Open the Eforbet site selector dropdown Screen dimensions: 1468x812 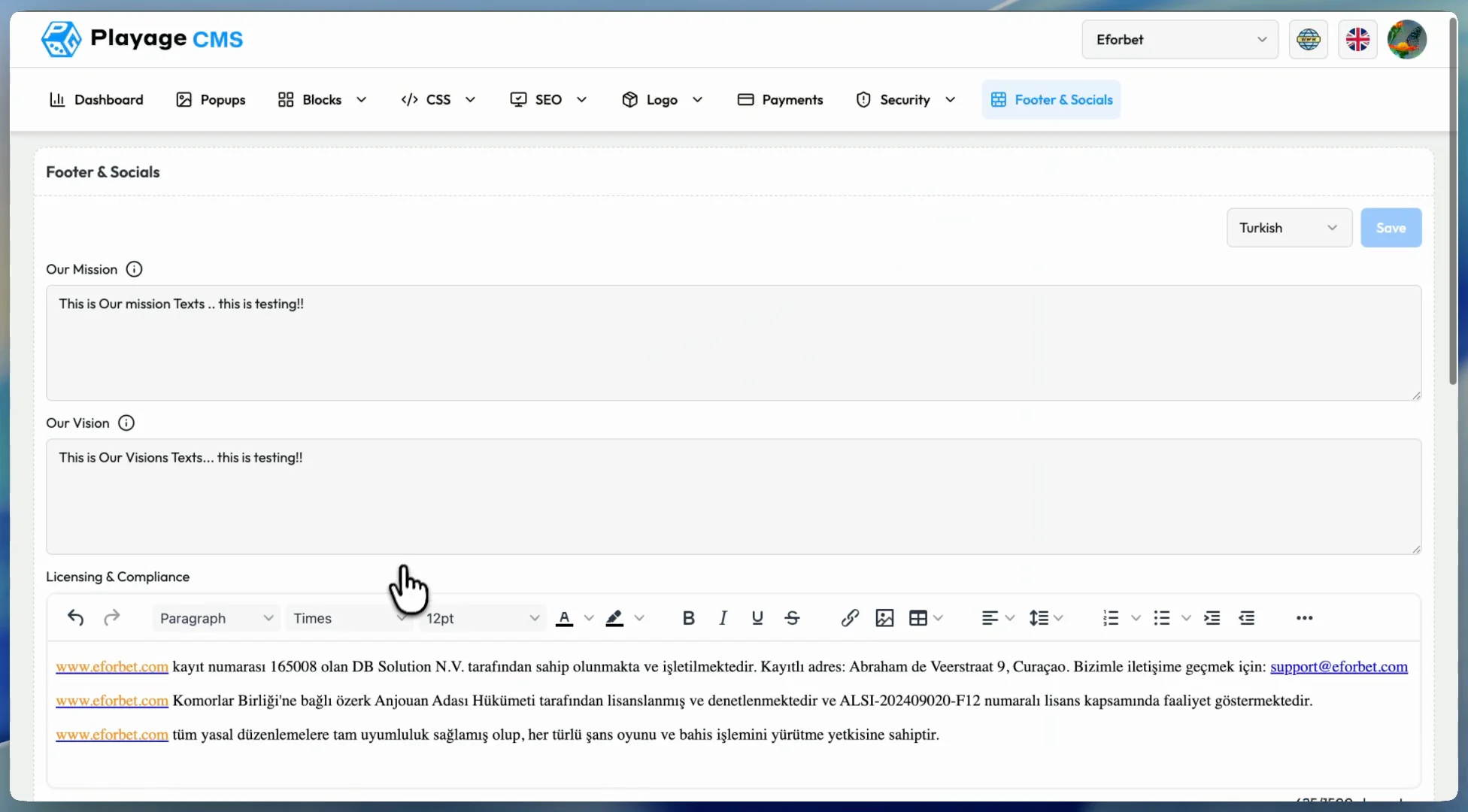tap(1180, 40)
